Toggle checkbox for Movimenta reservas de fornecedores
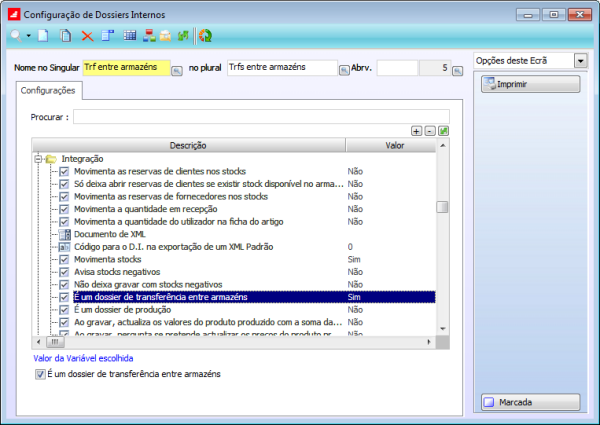This screenshot has height=425, width=600. tap(64, 197)
